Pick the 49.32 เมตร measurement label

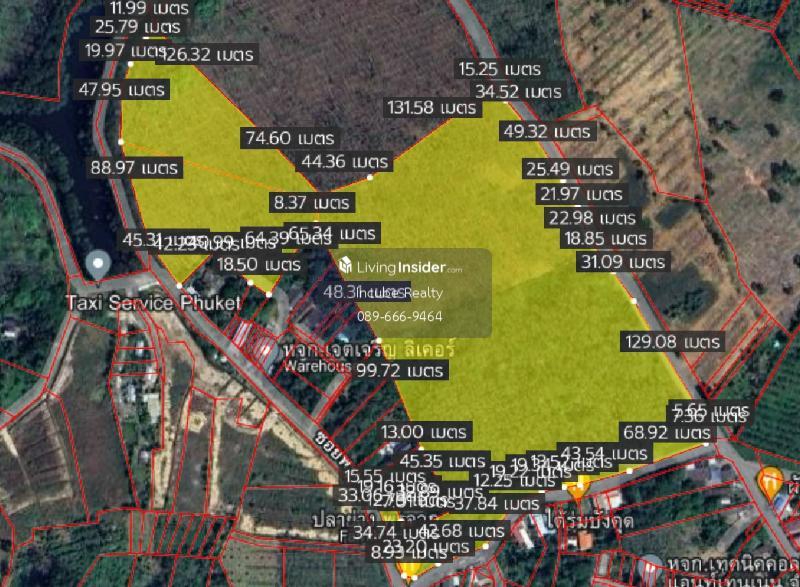pos(546,131)
